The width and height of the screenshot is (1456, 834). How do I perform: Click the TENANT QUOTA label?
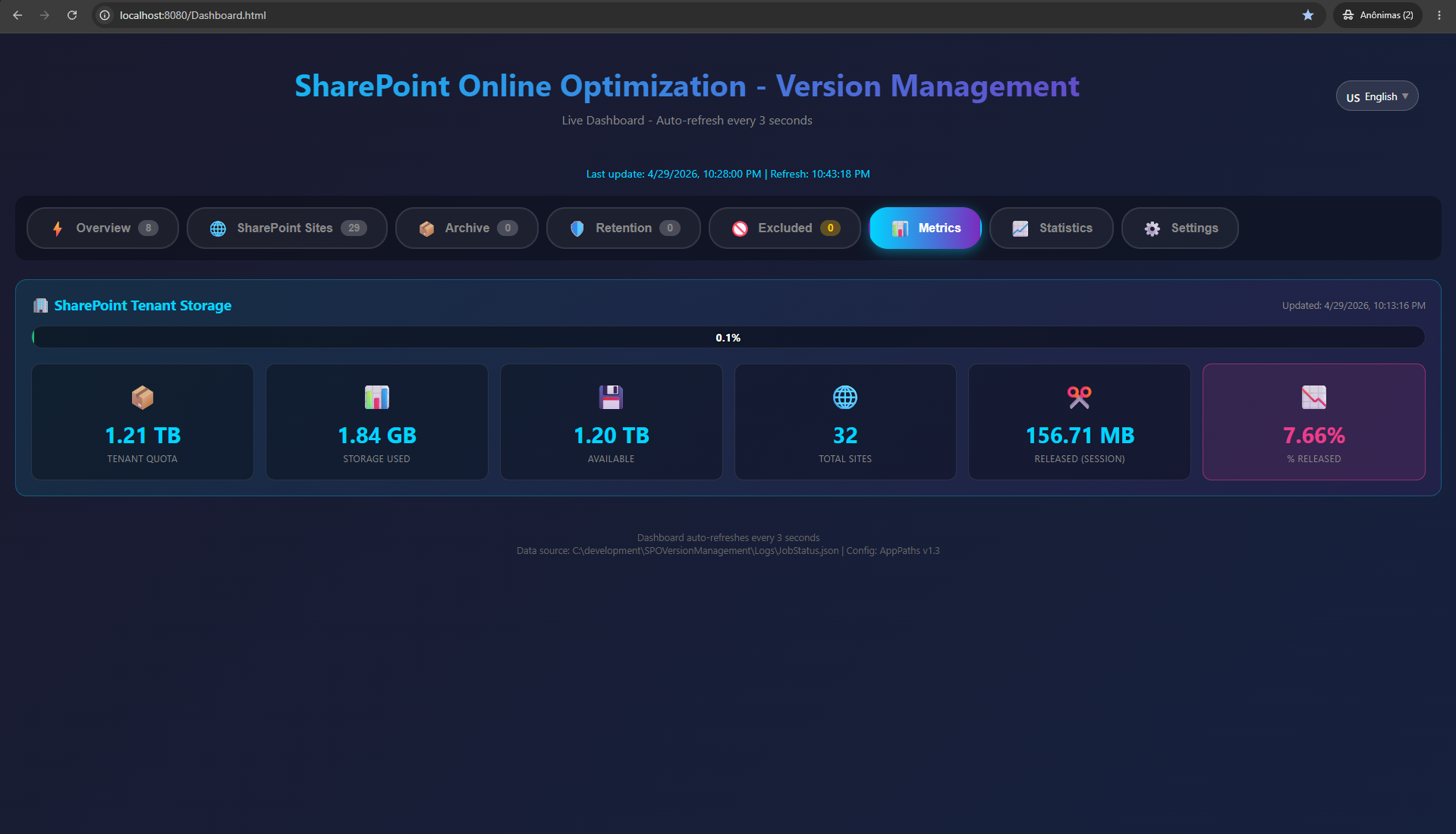click(143, 459)
